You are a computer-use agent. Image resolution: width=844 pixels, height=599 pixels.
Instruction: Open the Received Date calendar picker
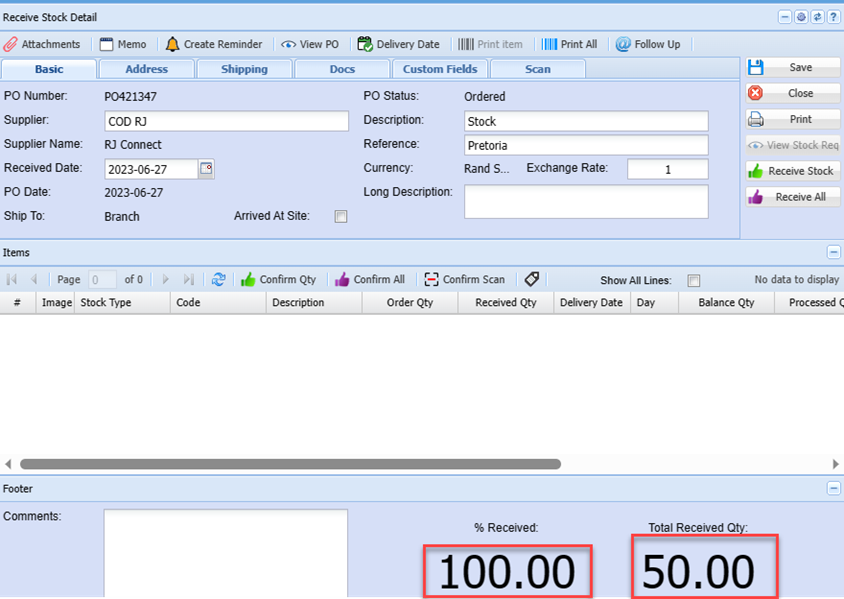pos(206,169)
